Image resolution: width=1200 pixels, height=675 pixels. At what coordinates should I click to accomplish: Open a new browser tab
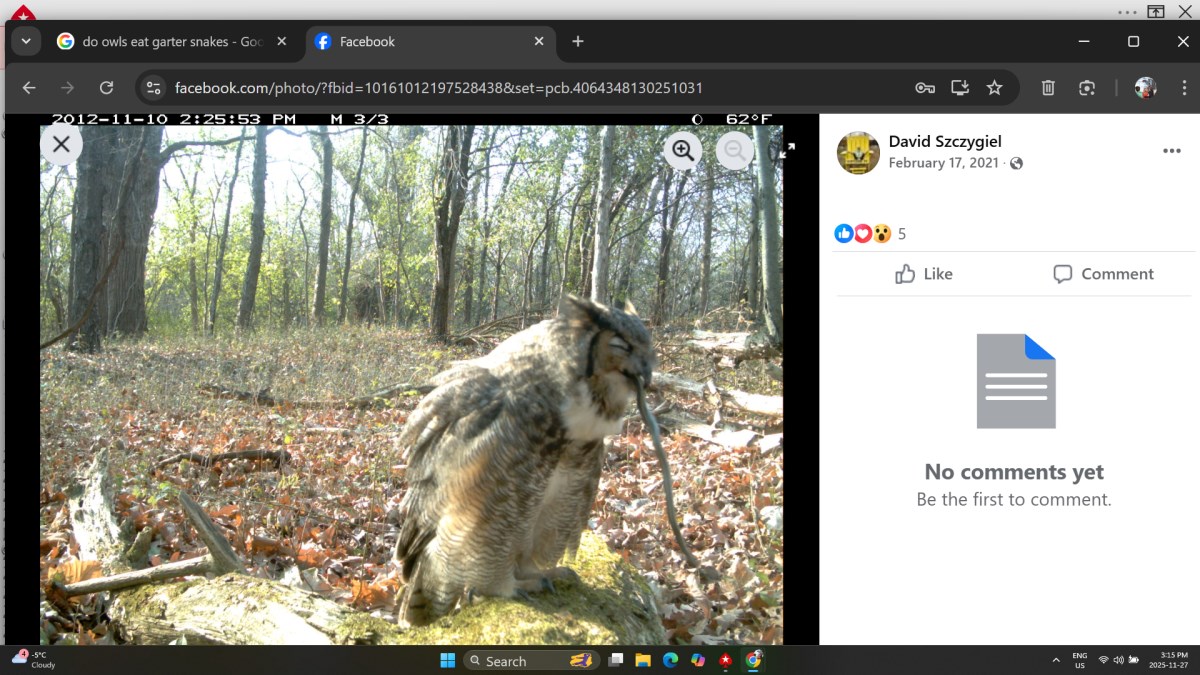tap(577, 42)
